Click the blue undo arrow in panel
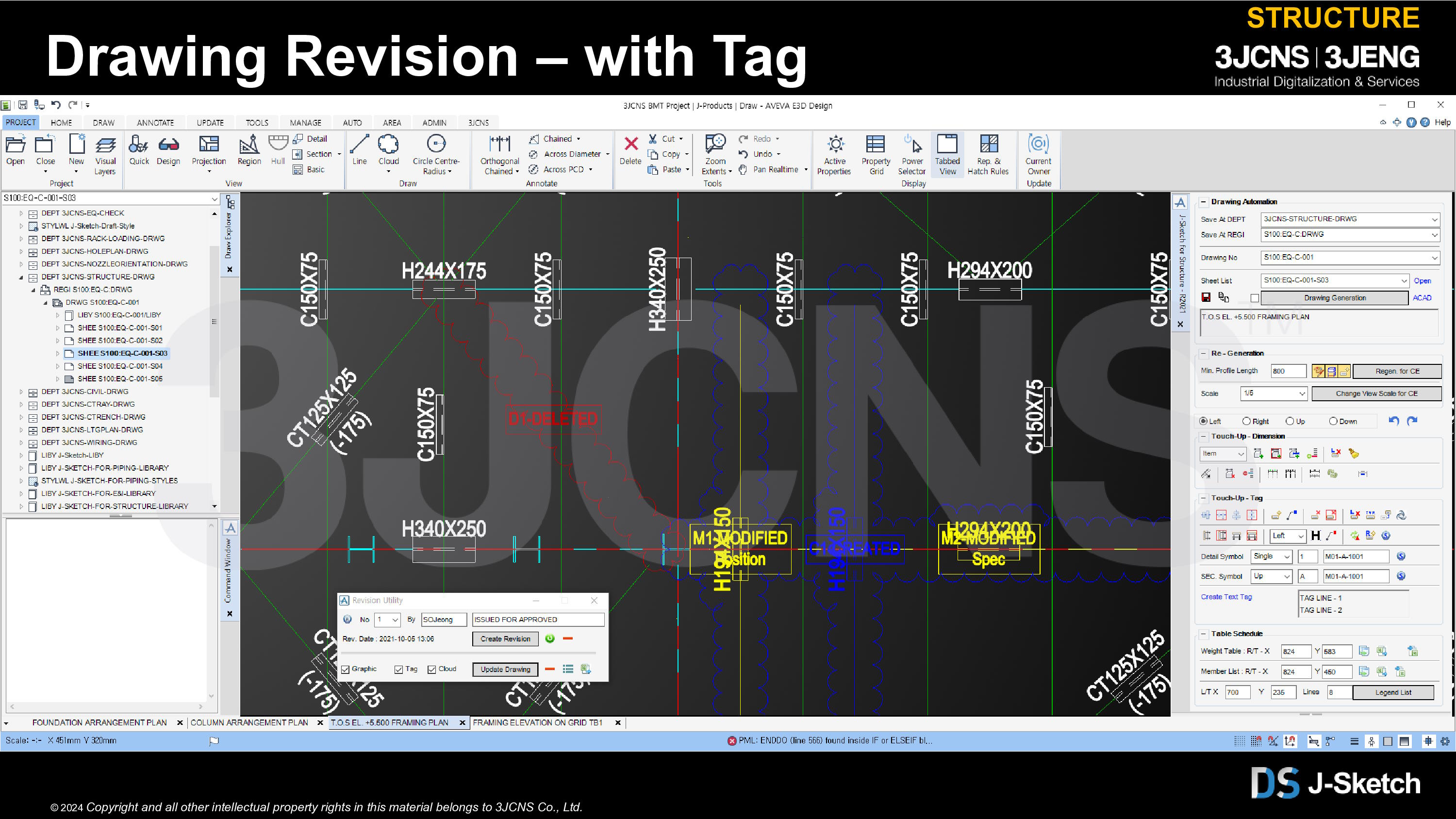The width and height of the screenshot is (1456, 819). (1394, 421)
